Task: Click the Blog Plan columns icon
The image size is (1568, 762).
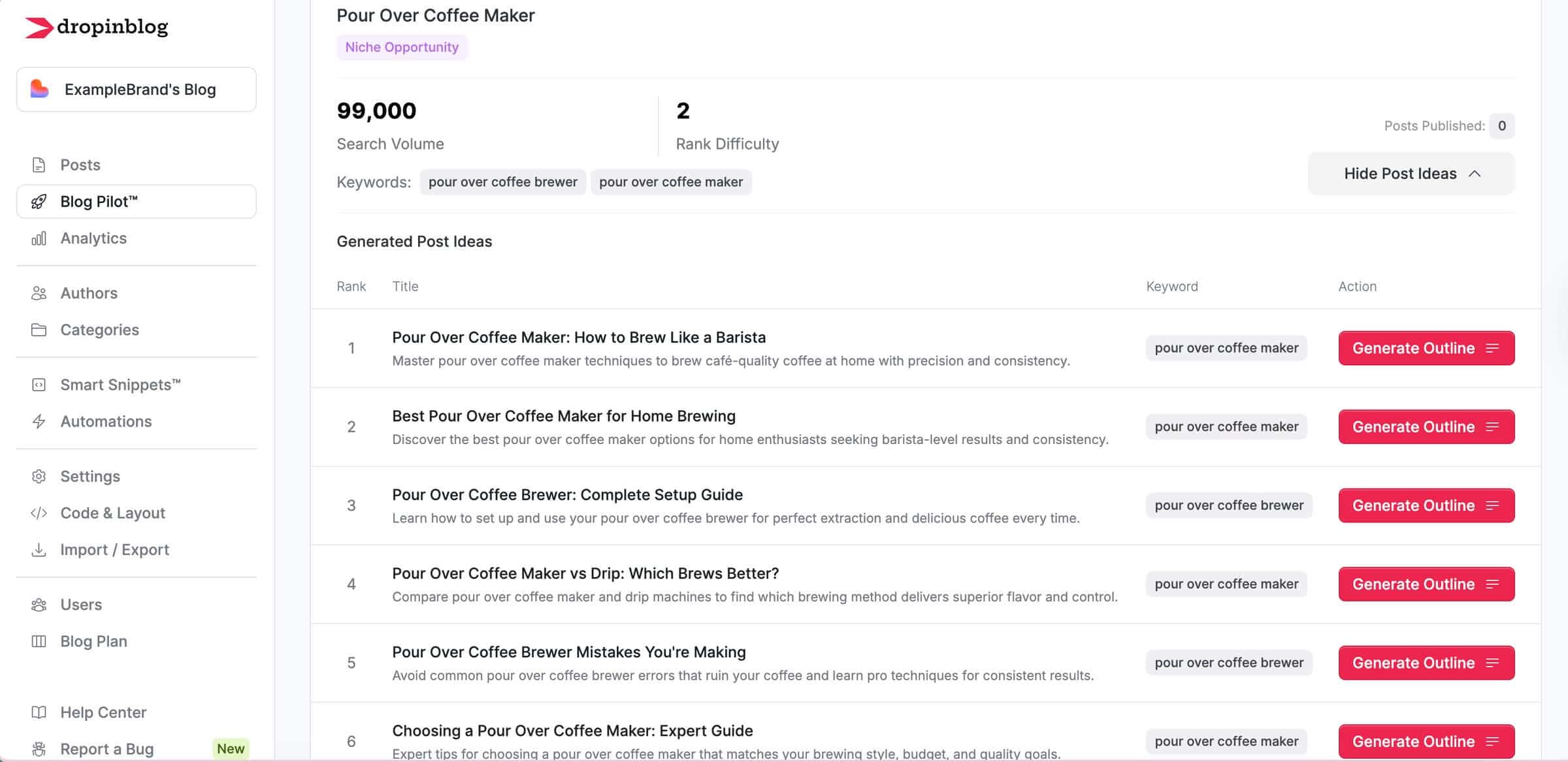Action: coord(39,641)
